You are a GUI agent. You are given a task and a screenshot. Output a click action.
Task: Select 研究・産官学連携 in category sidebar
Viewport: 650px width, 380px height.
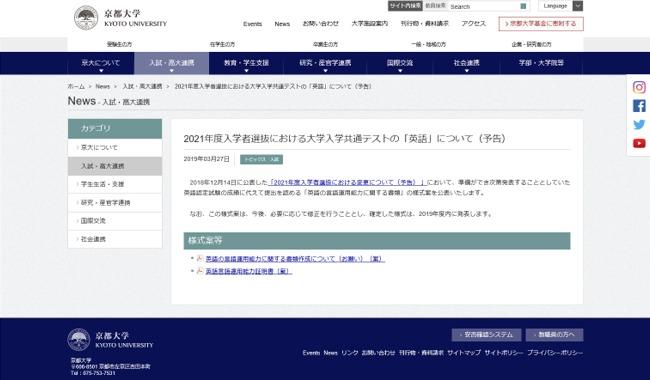[x=115, y=203]
